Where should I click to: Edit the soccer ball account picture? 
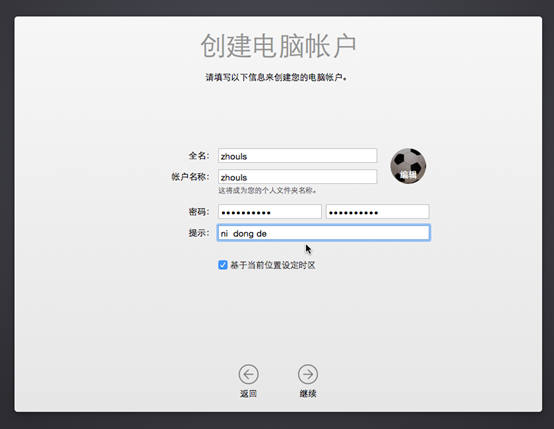click(x=408, y=166)
